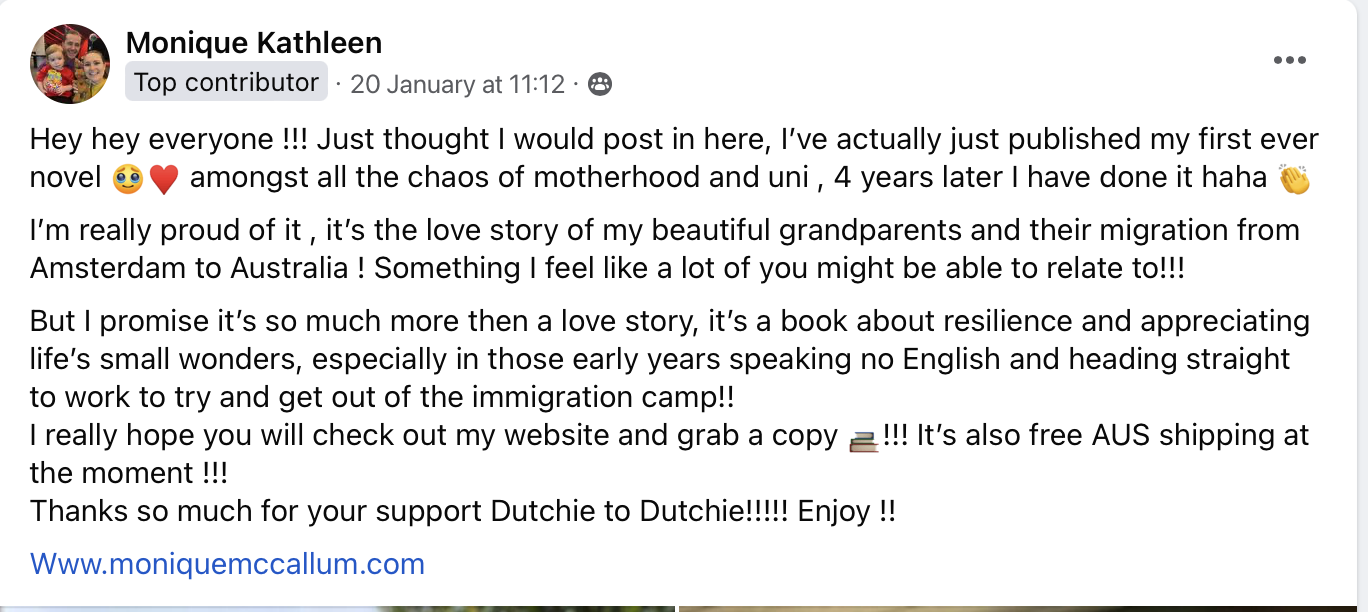Open the right photo below the post
1368x612 pixels.
[1020, 607]
